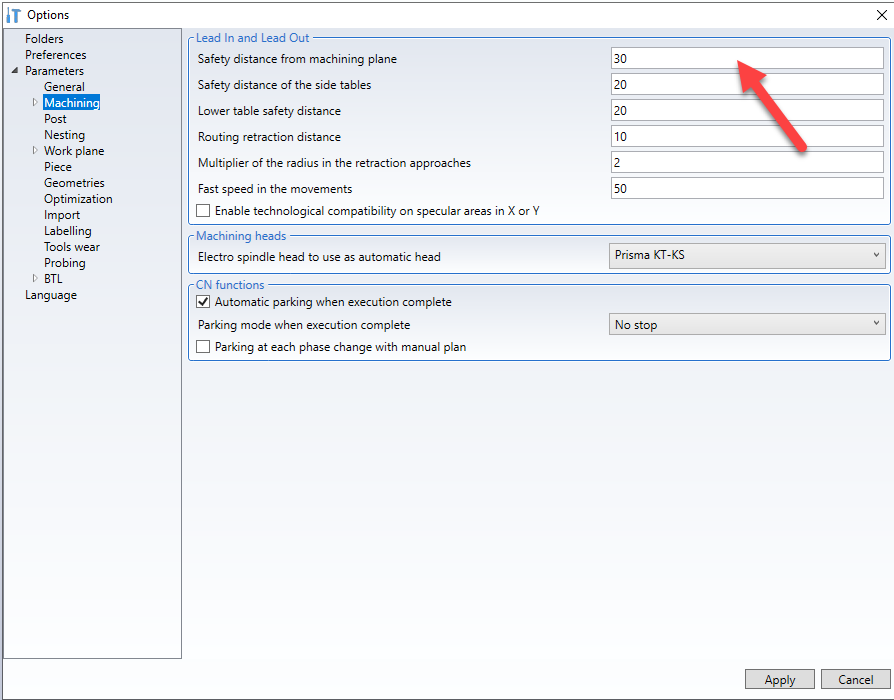Select Preferences in the options tree

click(x=55, y=55)
